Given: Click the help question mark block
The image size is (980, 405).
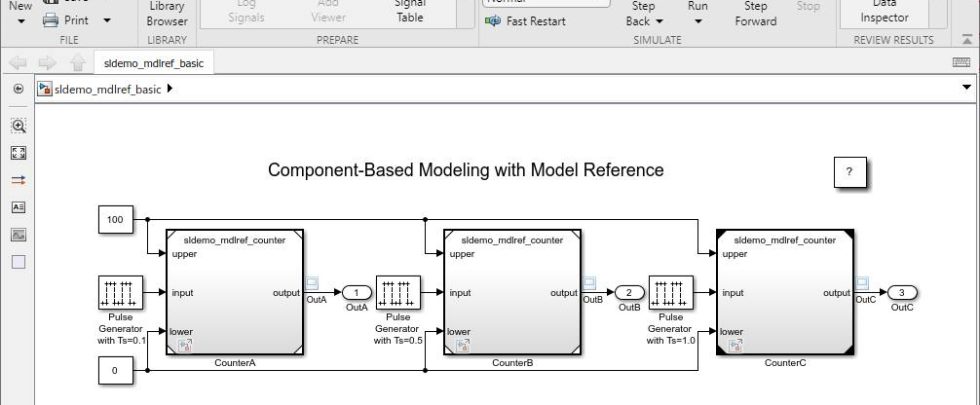Looking at the screenshot, I should click(849, 172).
